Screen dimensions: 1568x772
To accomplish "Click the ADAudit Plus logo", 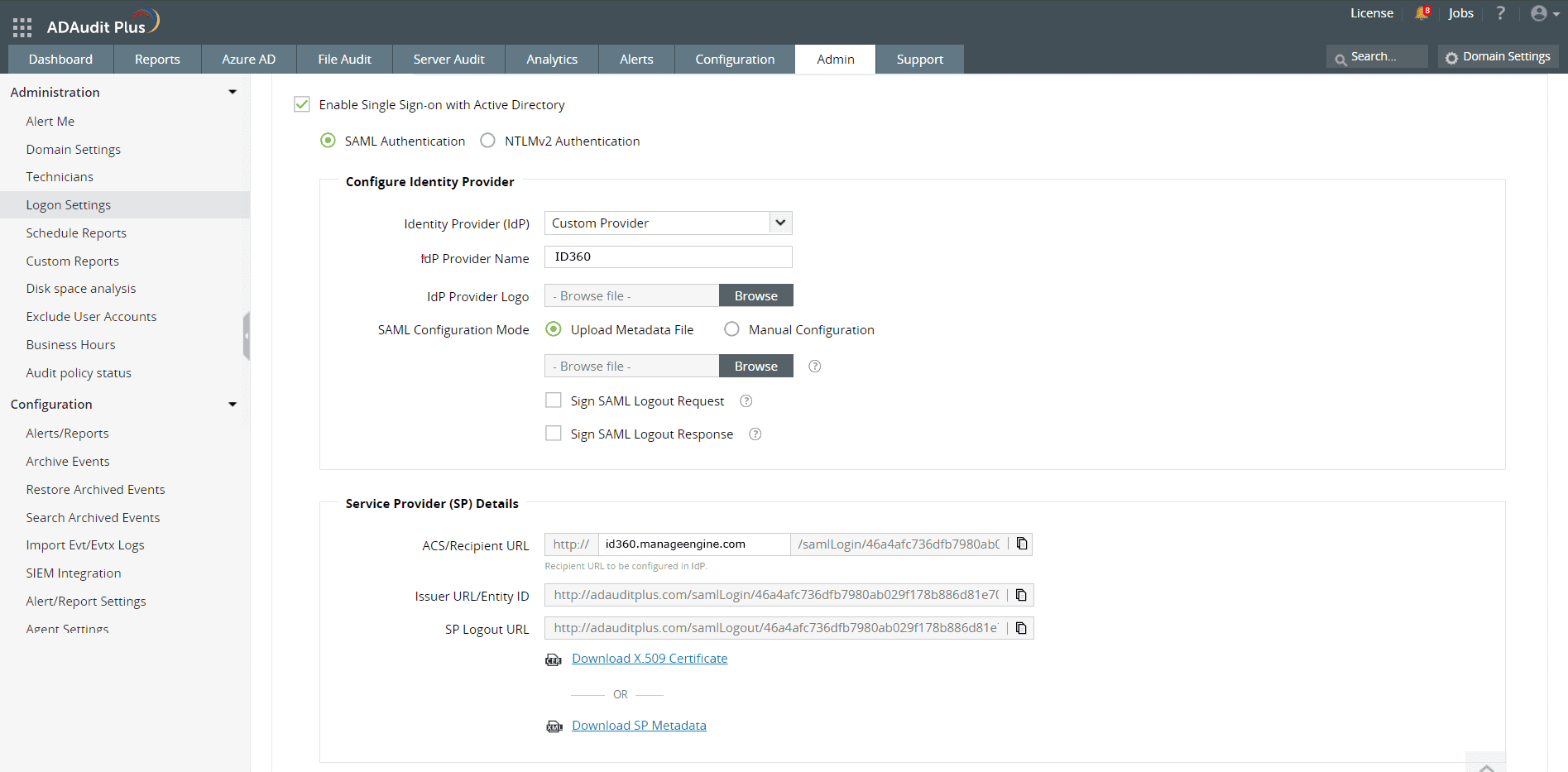I will (103, 22).
